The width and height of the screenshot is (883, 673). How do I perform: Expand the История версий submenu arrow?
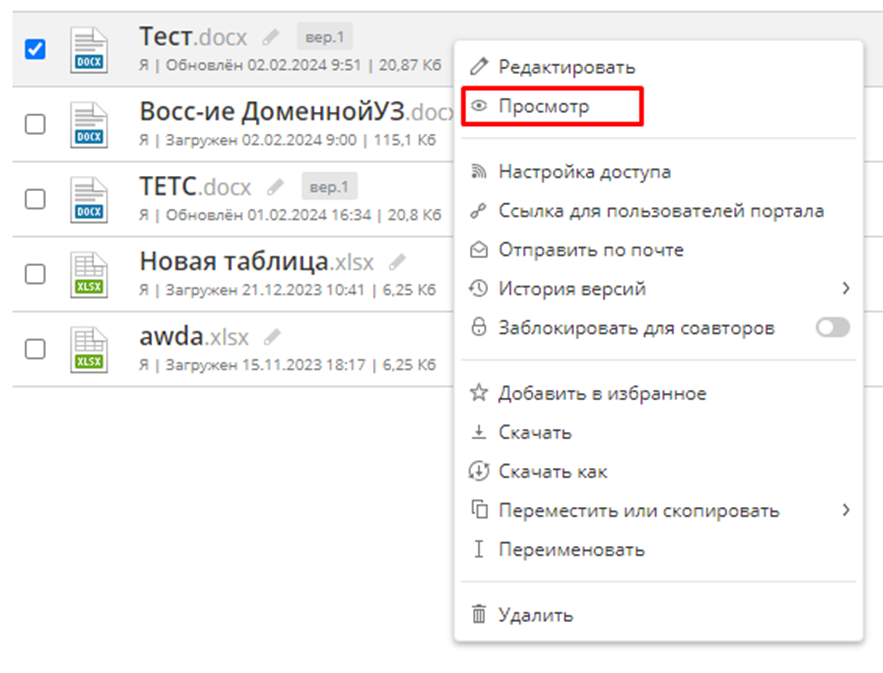tap(845, 289)
